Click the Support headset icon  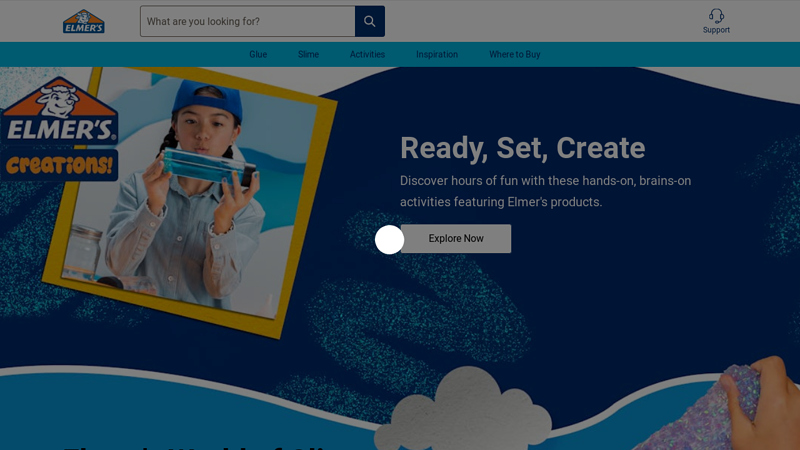[716, 16]
